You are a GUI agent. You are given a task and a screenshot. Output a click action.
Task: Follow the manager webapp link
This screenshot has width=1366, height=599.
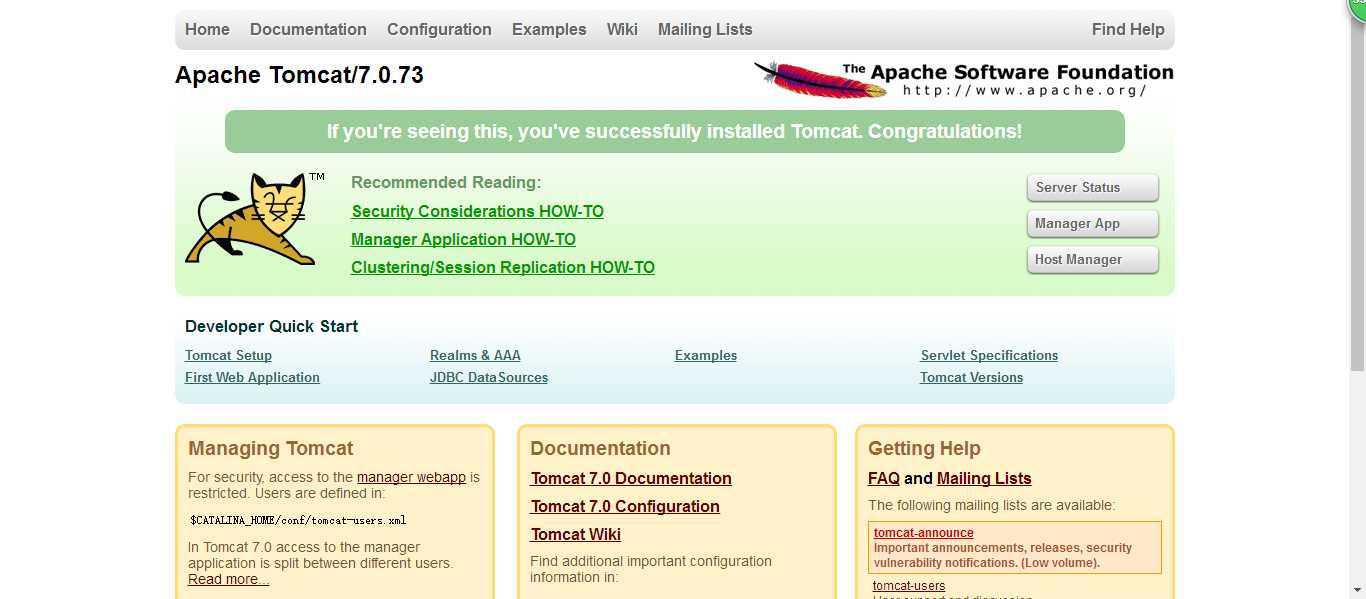(x=411, y=477)
